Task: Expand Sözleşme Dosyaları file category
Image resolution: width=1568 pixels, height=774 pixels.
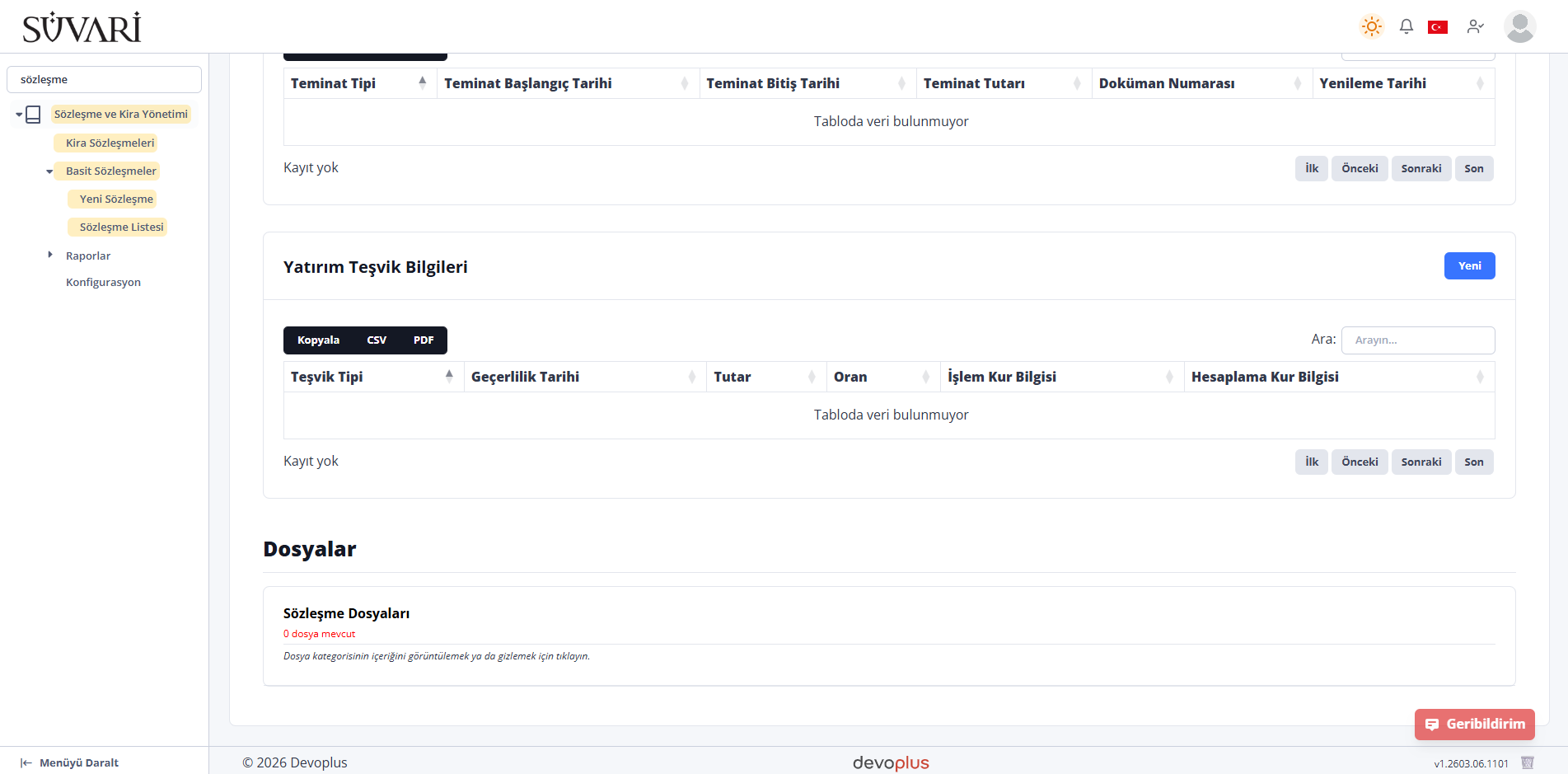Action: [346, 613]
